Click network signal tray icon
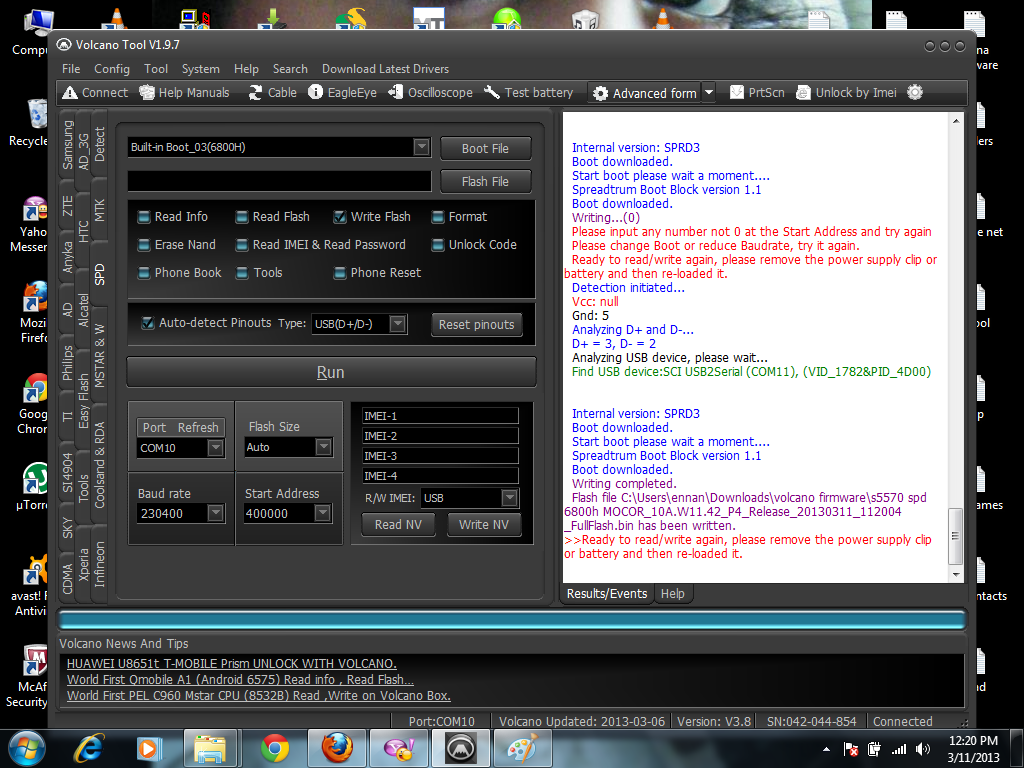 (x=899, y=749)
